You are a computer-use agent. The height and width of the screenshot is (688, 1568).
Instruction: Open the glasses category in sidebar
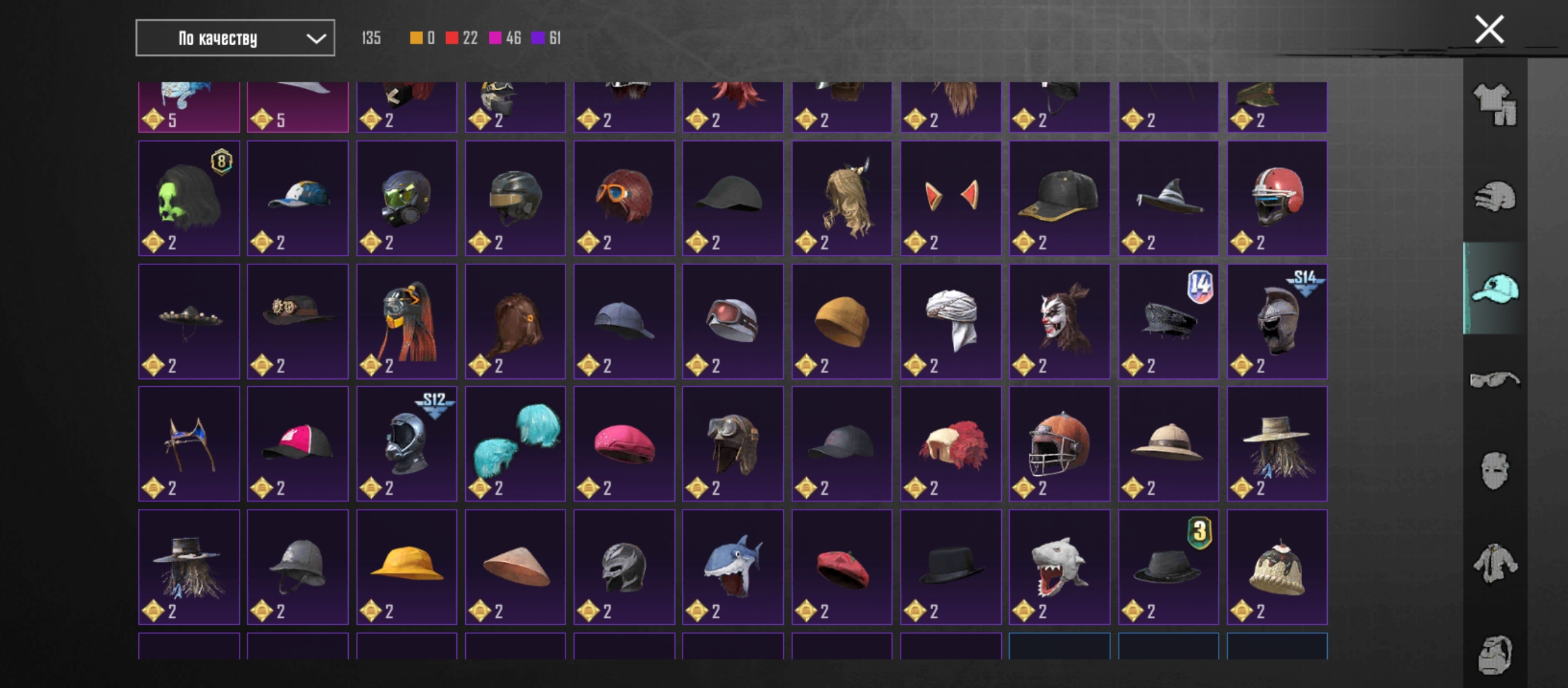pyautogui.click(x=1495, y=380)
